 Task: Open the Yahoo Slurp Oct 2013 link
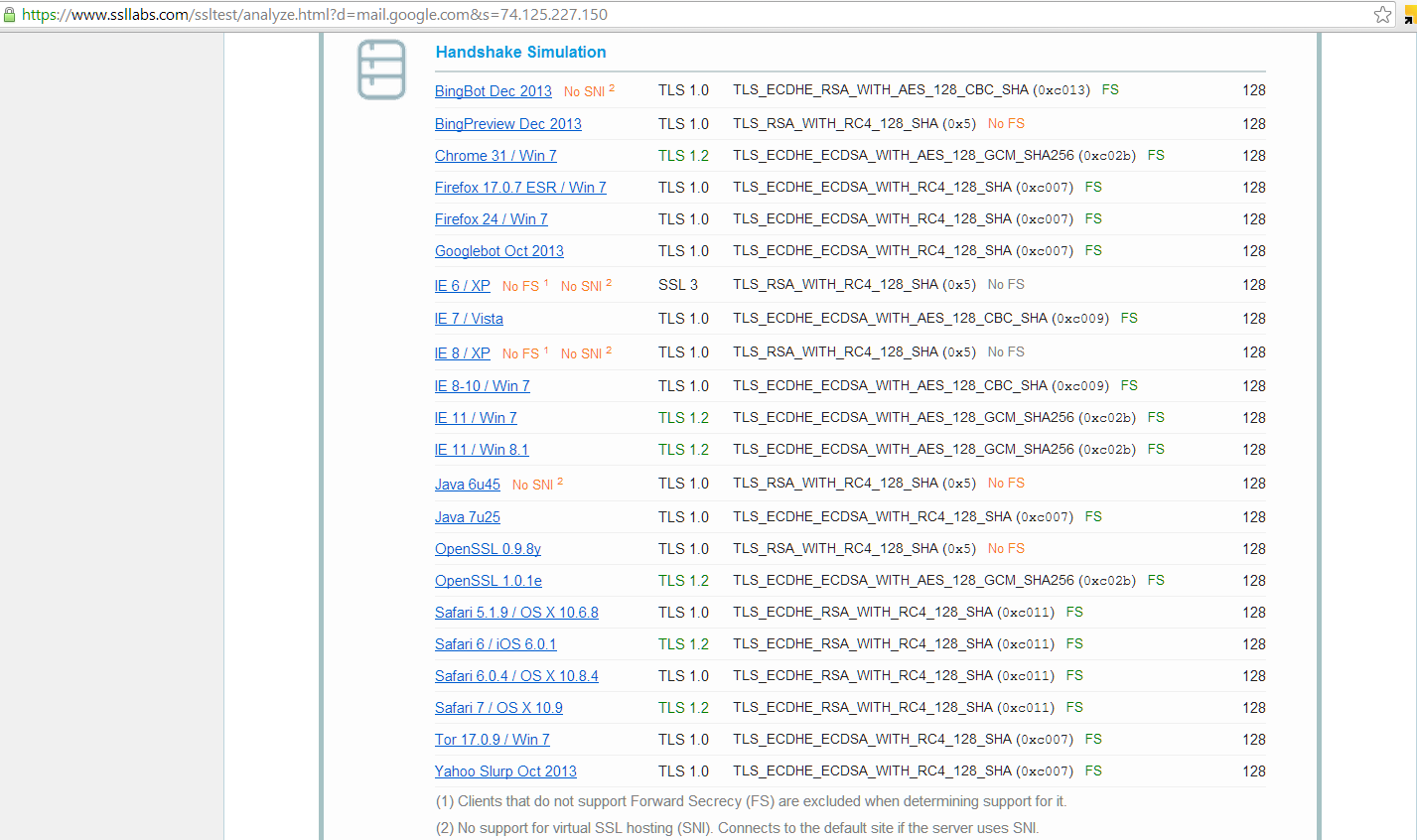(x=505, y=771)
